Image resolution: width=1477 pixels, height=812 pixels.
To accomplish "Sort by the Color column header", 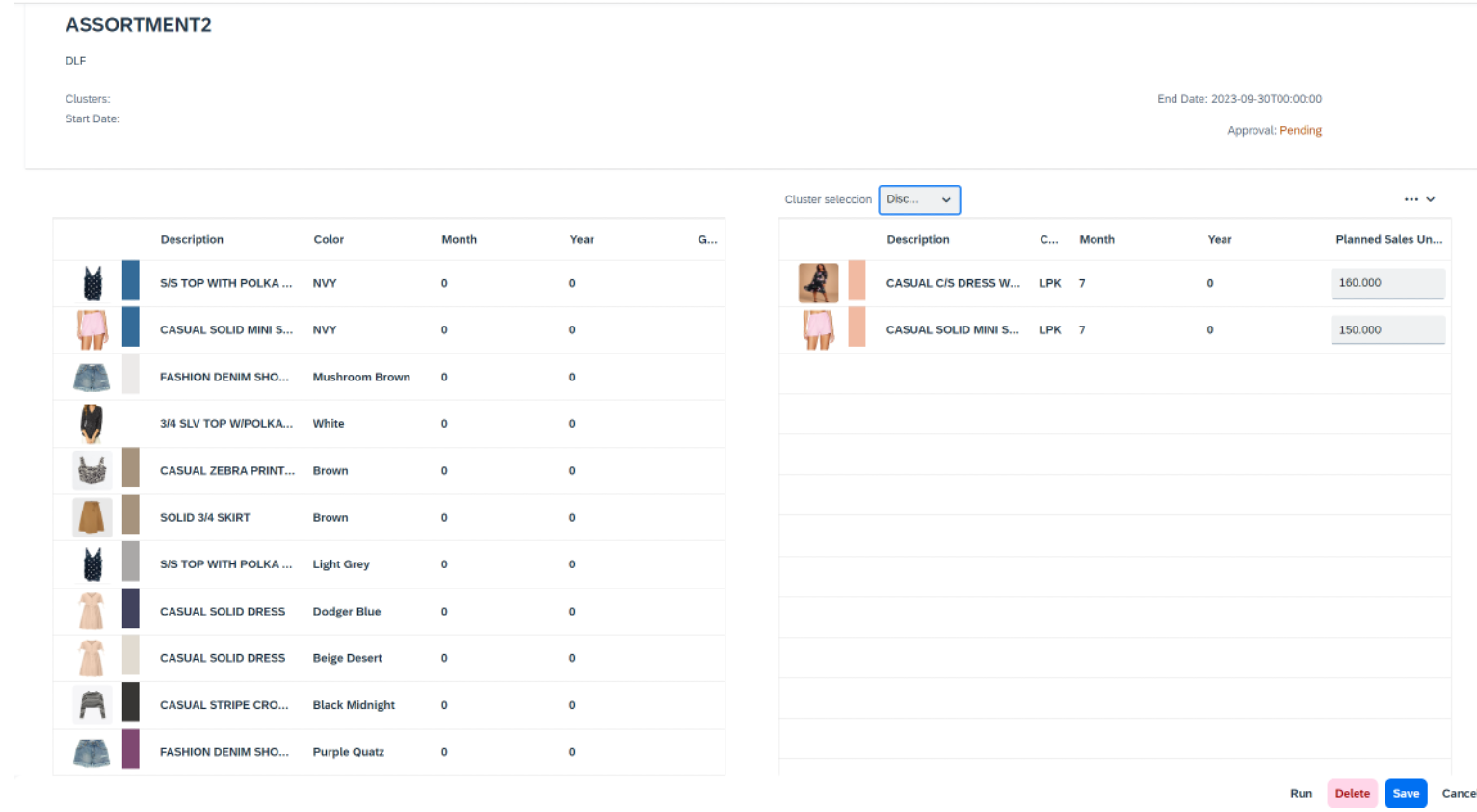I will tap(330, 239).
